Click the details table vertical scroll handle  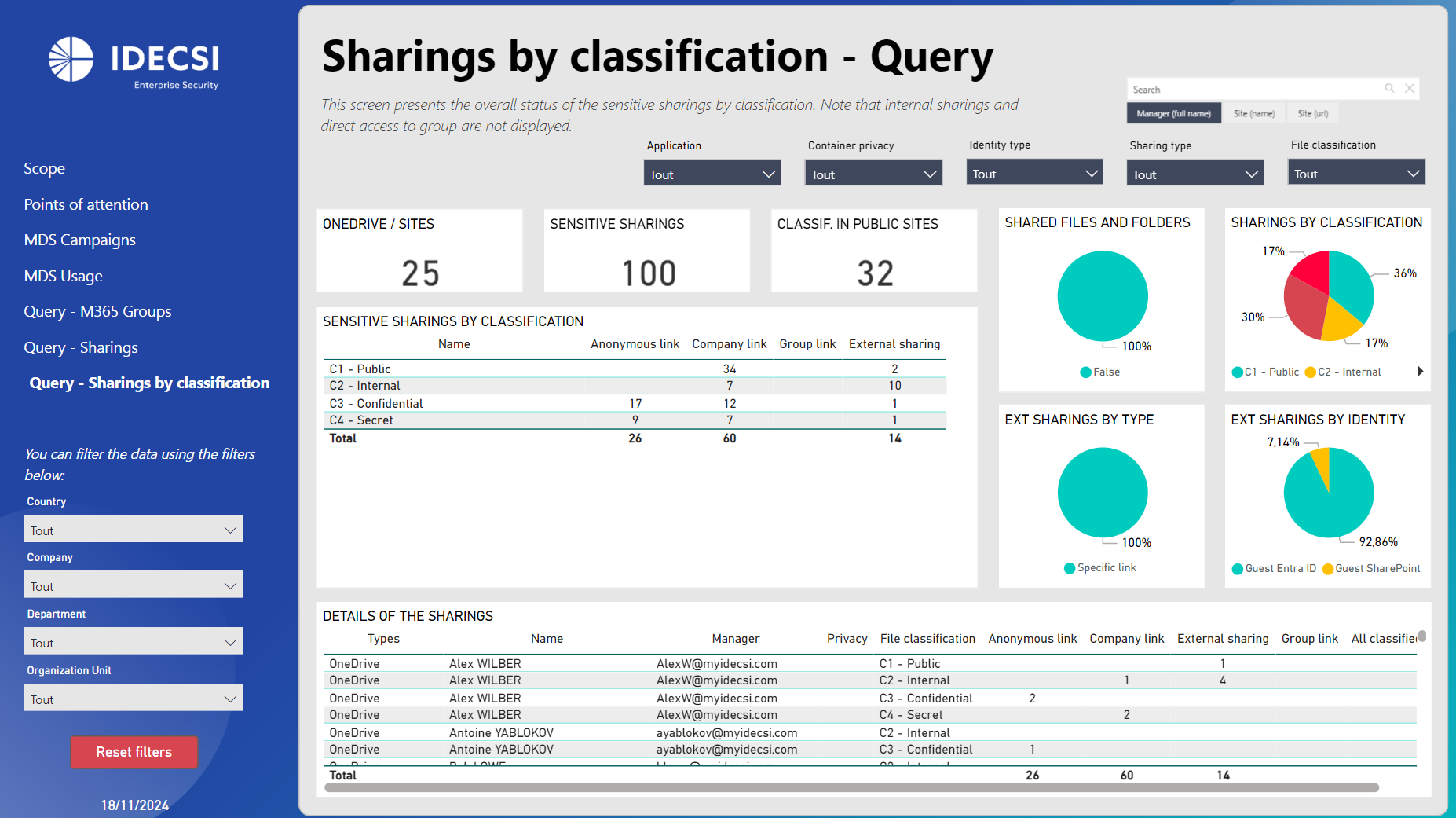click(1422, 636)
